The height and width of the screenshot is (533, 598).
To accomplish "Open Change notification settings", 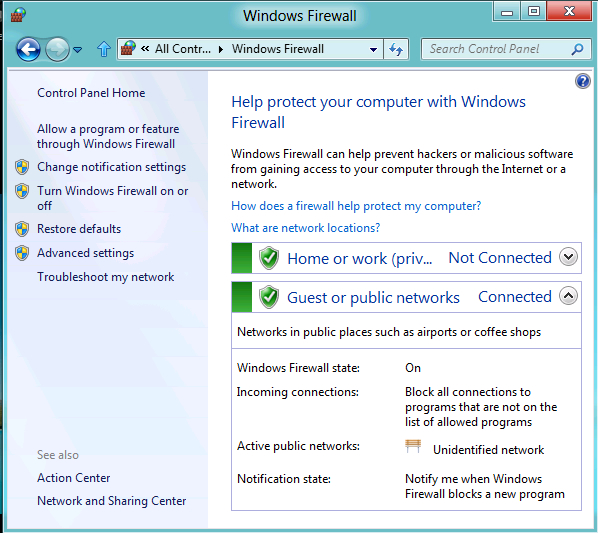I will pyautogui.click(x=111, y=167).
